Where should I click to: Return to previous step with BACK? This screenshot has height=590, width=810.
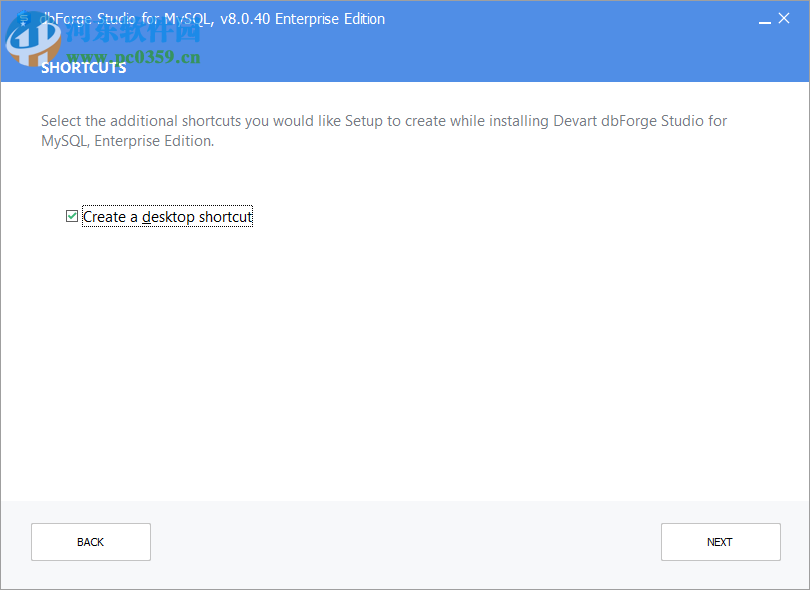point(90,542)
